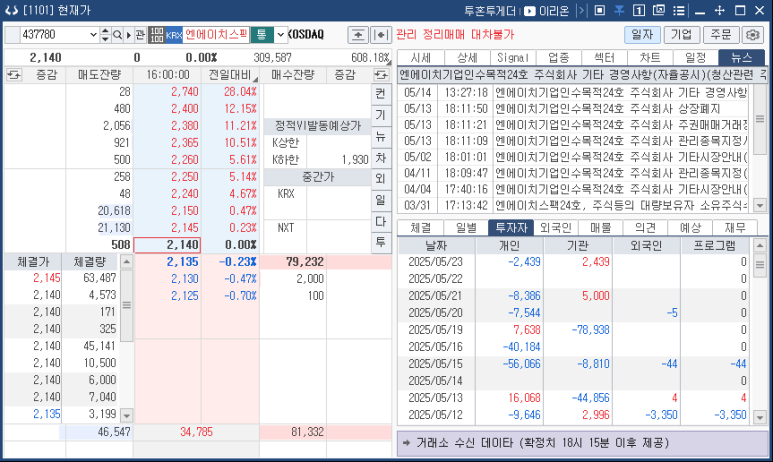Open the 관 watchlist button
The height and width of the screenshot is (462, 773).
tap(141, 35)
